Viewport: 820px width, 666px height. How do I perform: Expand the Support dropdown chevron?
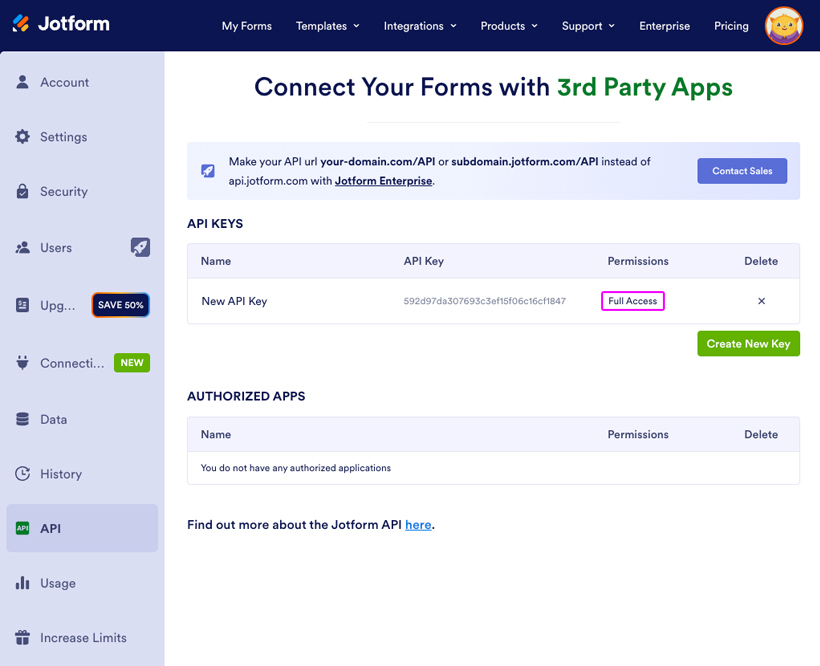click(611, 26)
